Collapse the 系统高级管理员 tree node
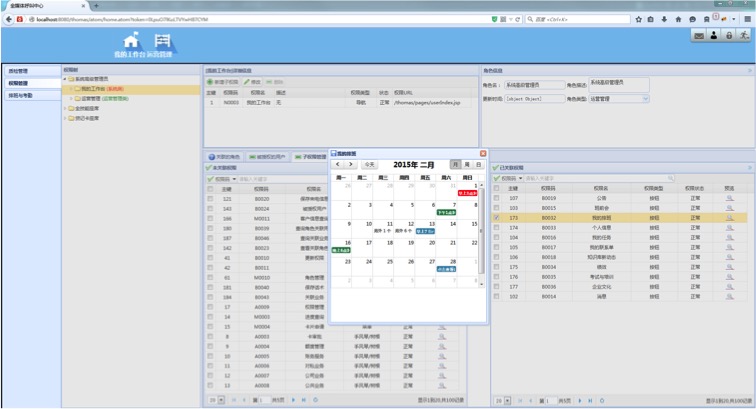The image size is (756, 409). pos(66,78)
